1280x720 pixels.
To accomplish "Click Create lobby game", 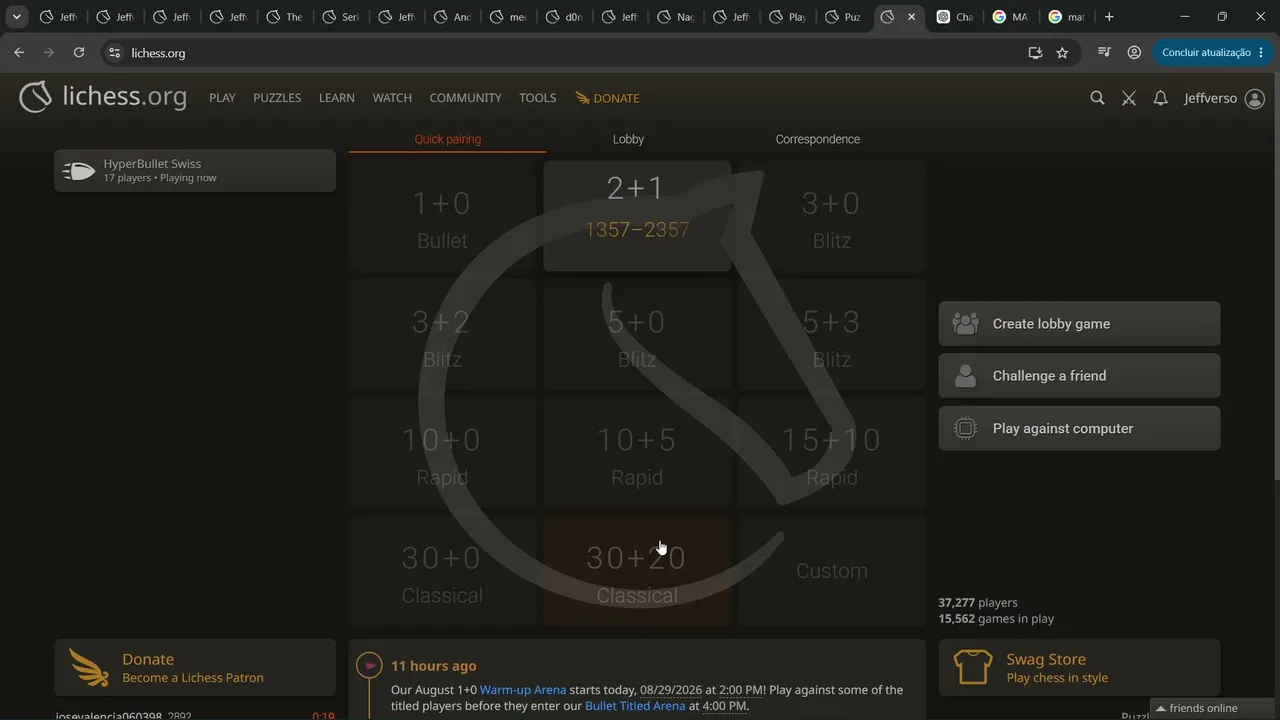I will (x=1079, y=324).
